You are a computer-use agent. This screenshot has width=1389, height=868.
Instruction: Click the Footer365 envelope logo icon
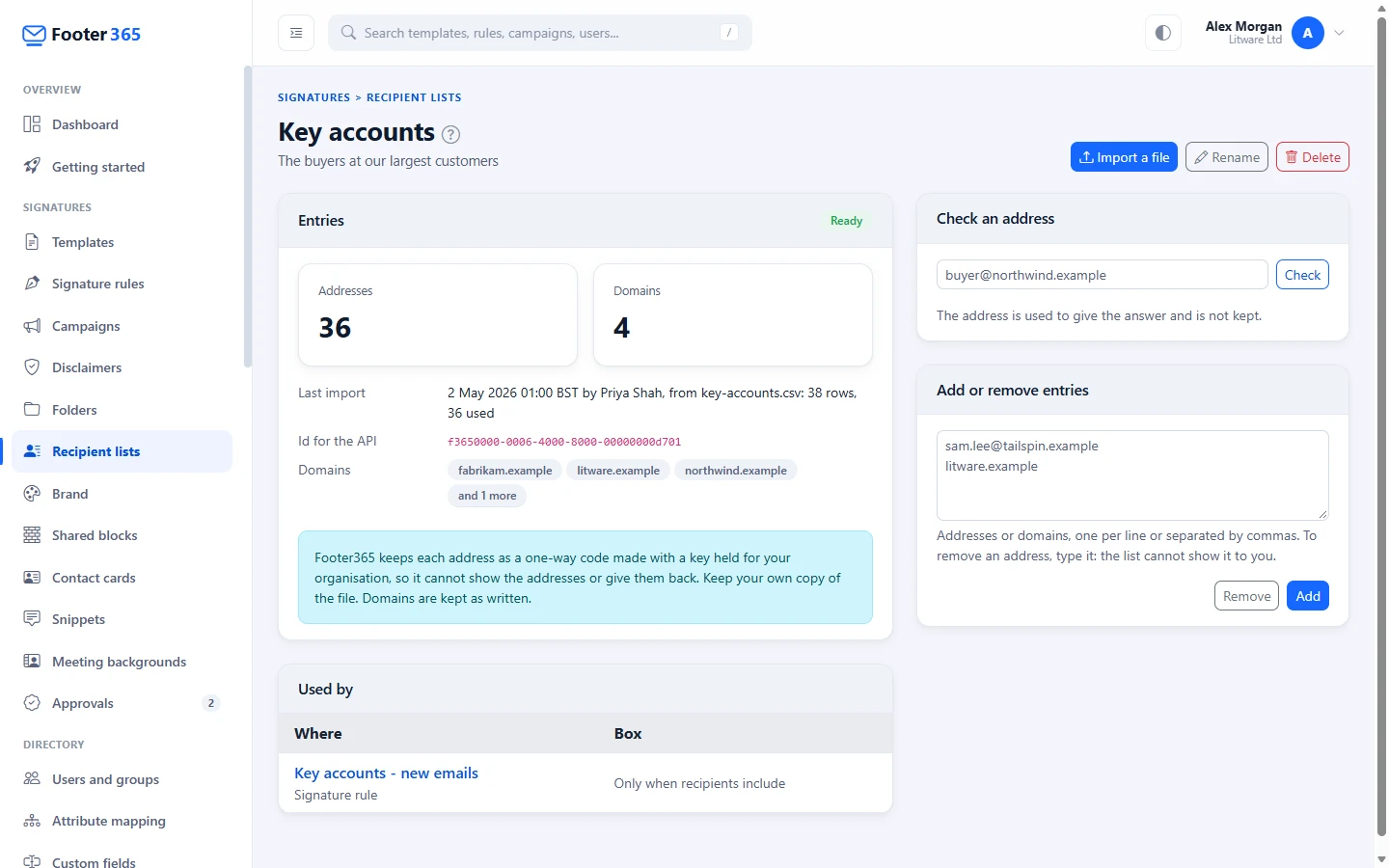coord(34,35)
